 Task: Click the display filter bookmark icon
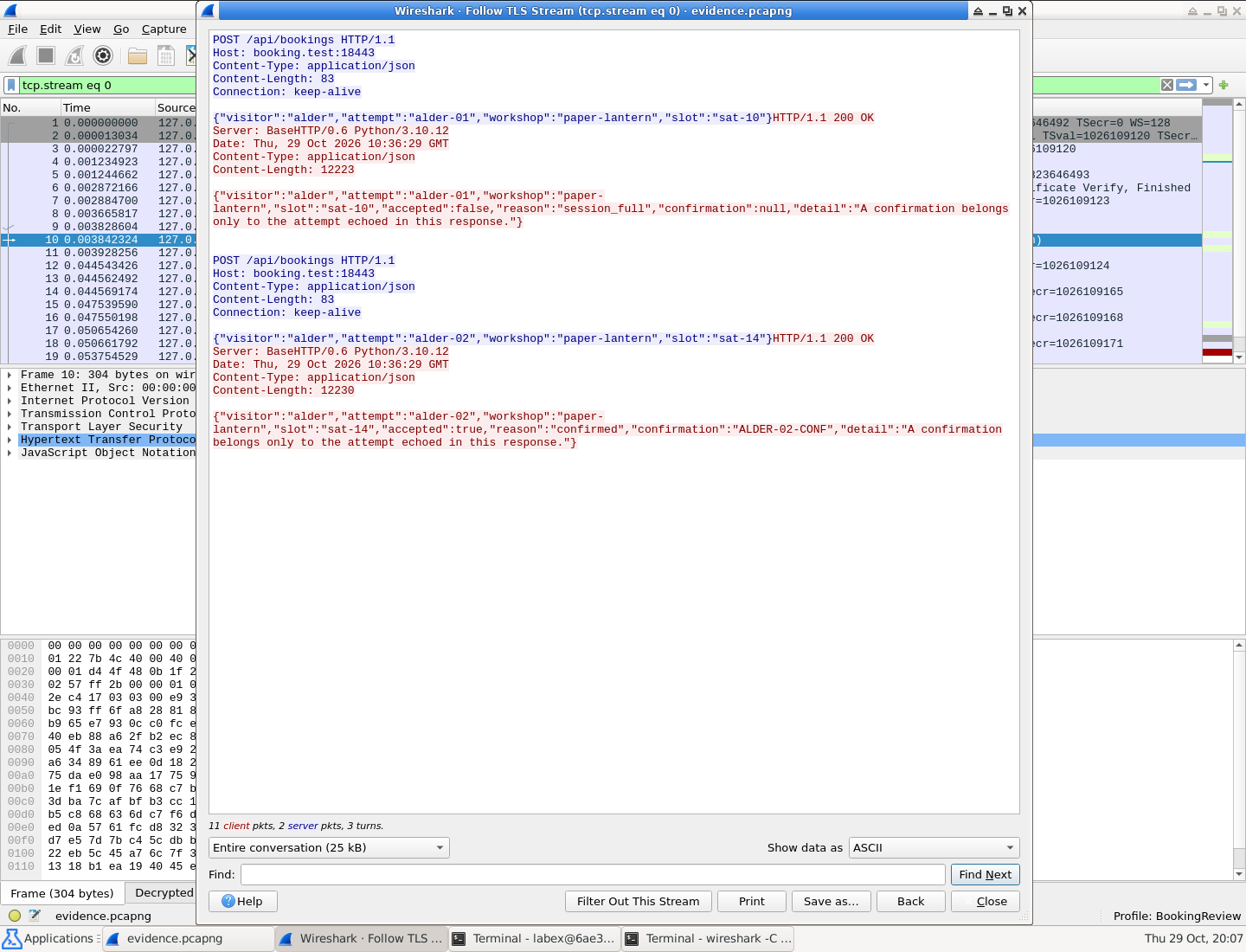coord(11,85)
